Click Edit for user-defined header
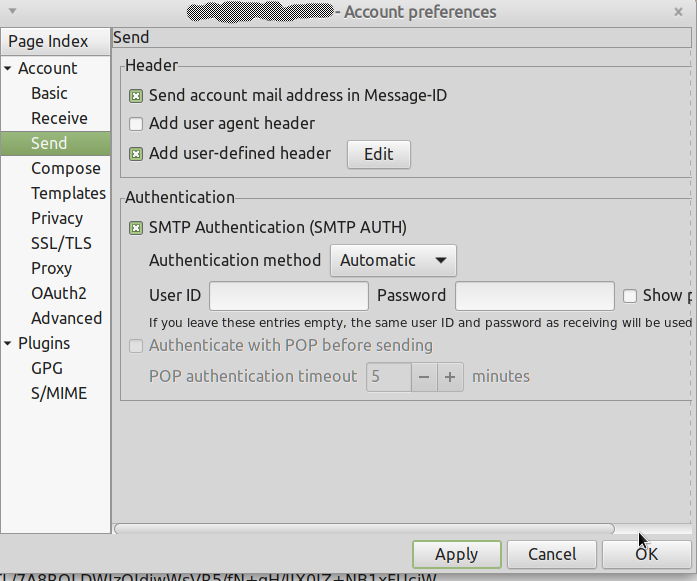Image resolution: width=697 pixels, height=581 pixels. 378,154
